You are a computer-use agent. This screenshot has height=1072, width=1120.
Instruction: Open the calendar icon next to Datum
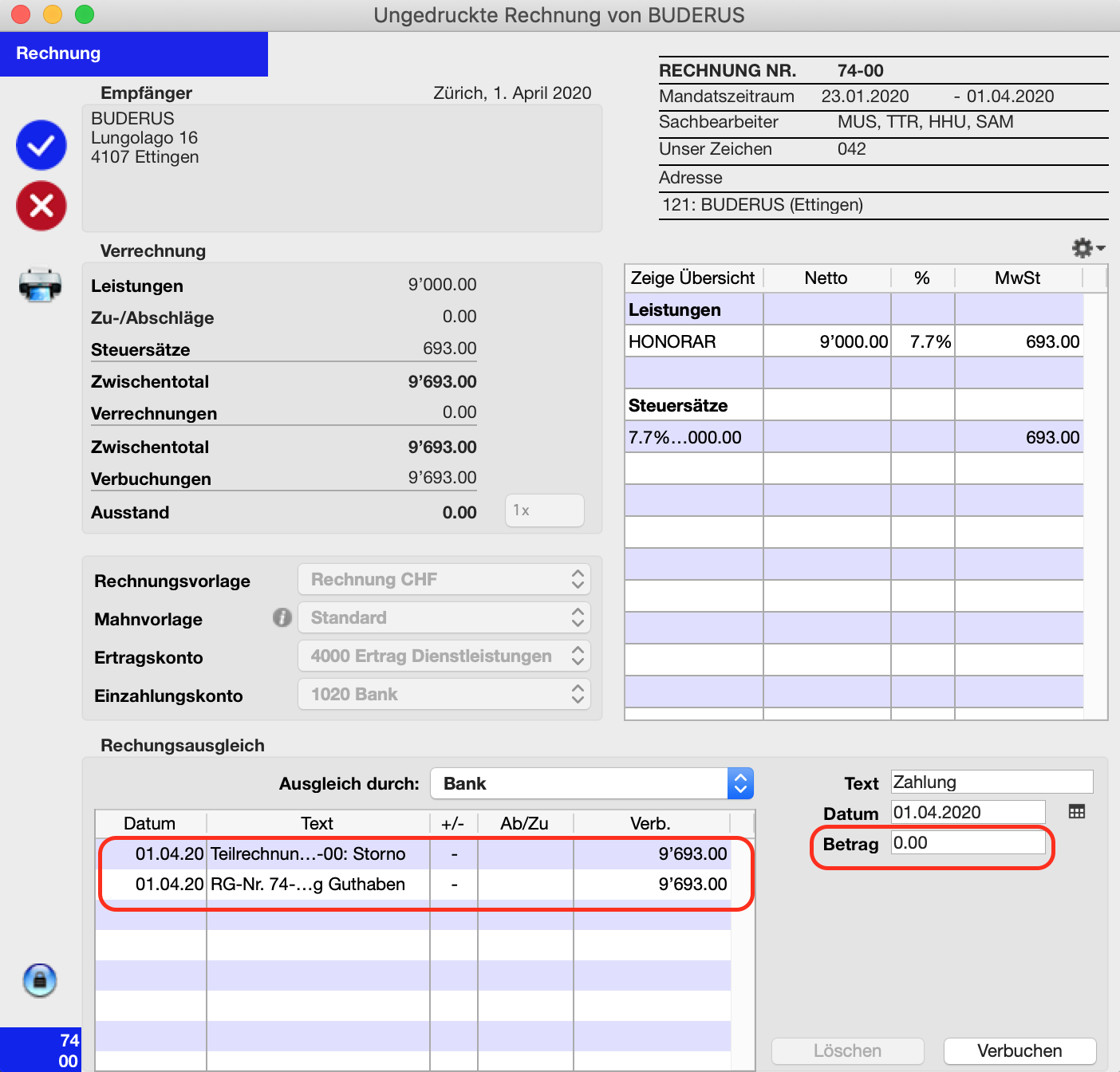tap(1077, 812)
